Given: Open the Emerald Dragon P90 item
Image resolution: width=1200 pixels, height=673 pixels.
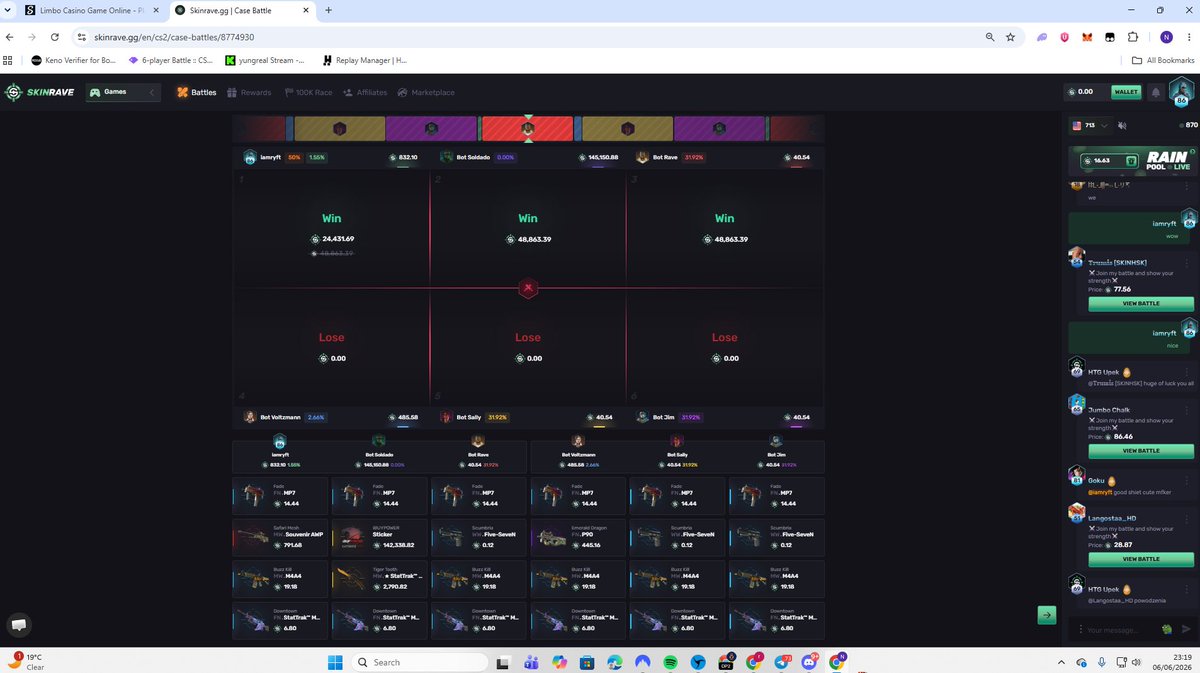Looking at the screenshot, I should click(577, 537).
